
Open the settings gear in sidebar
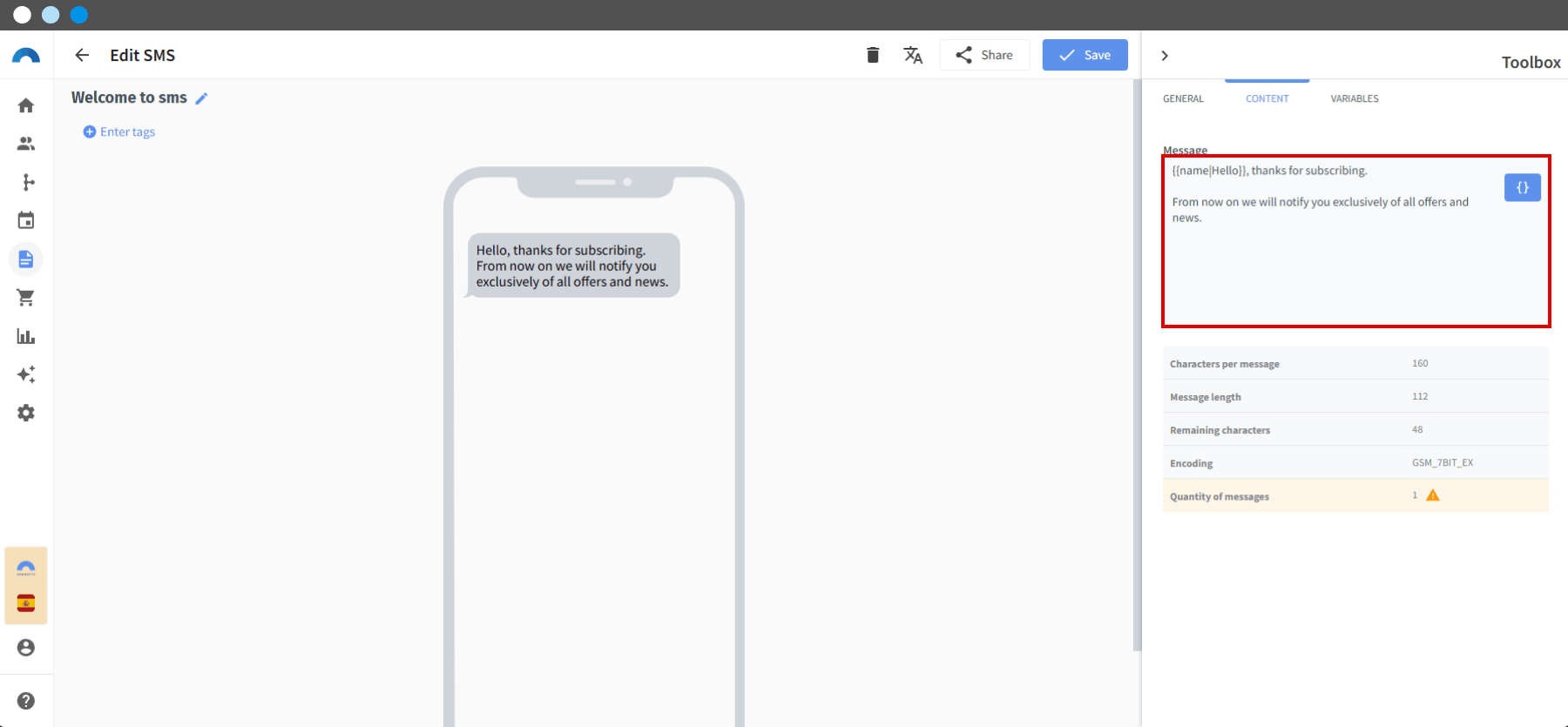tap(26, 413)
